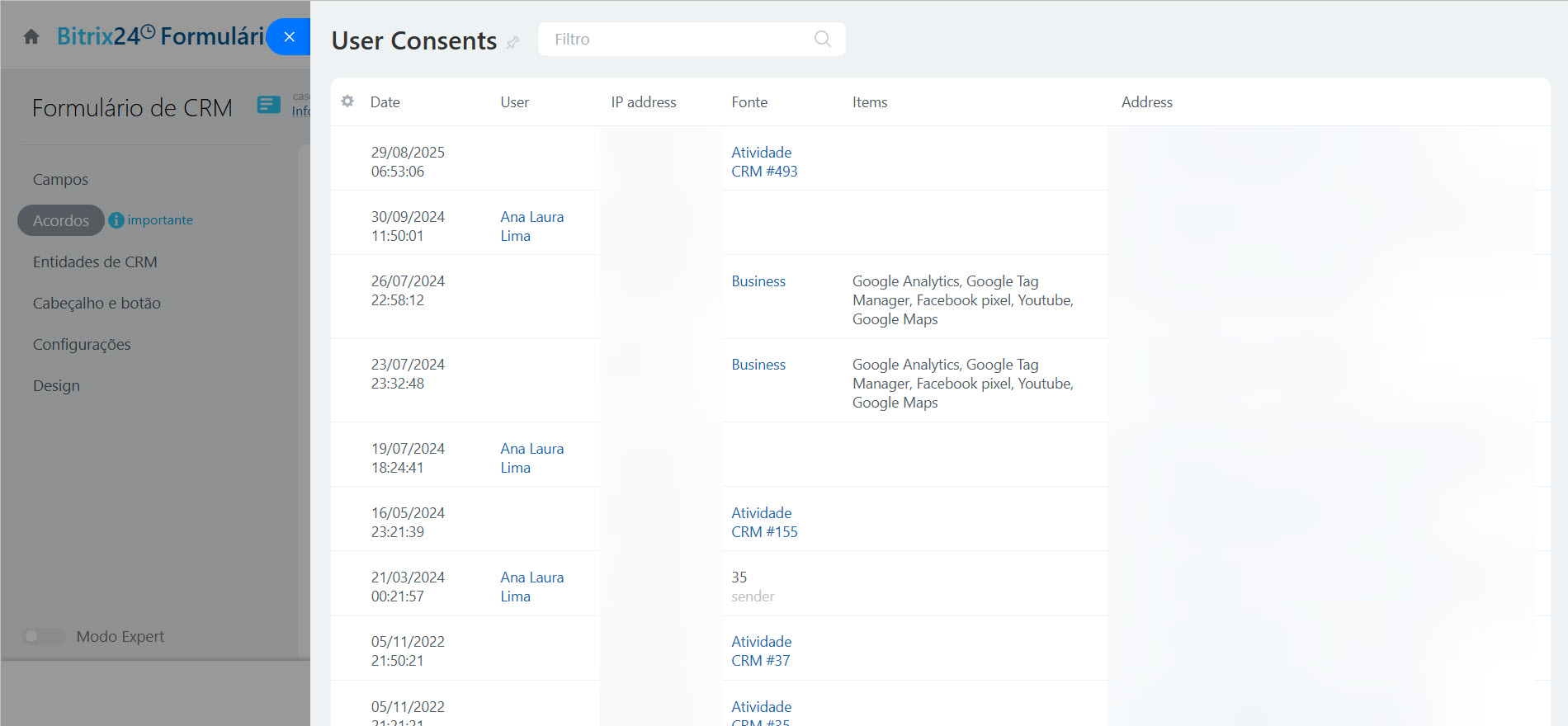Open Atividade CRM #155 link
1568x726 pixels.
tap(763, 522)
